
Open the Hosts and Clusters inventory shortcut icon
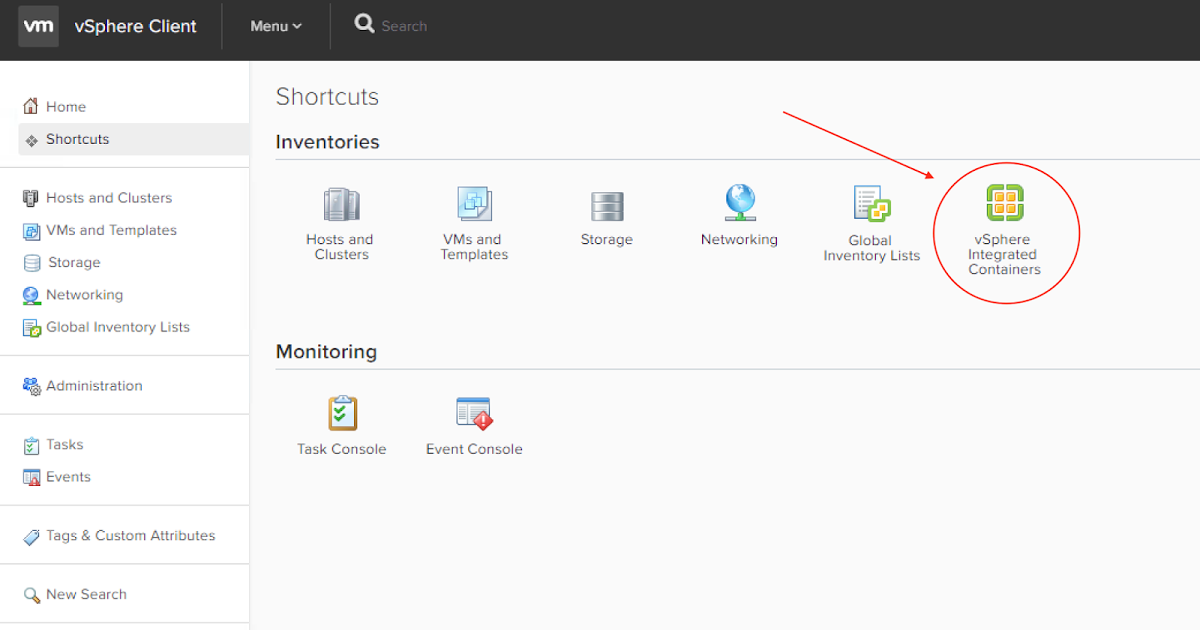(x=341, y=205)
